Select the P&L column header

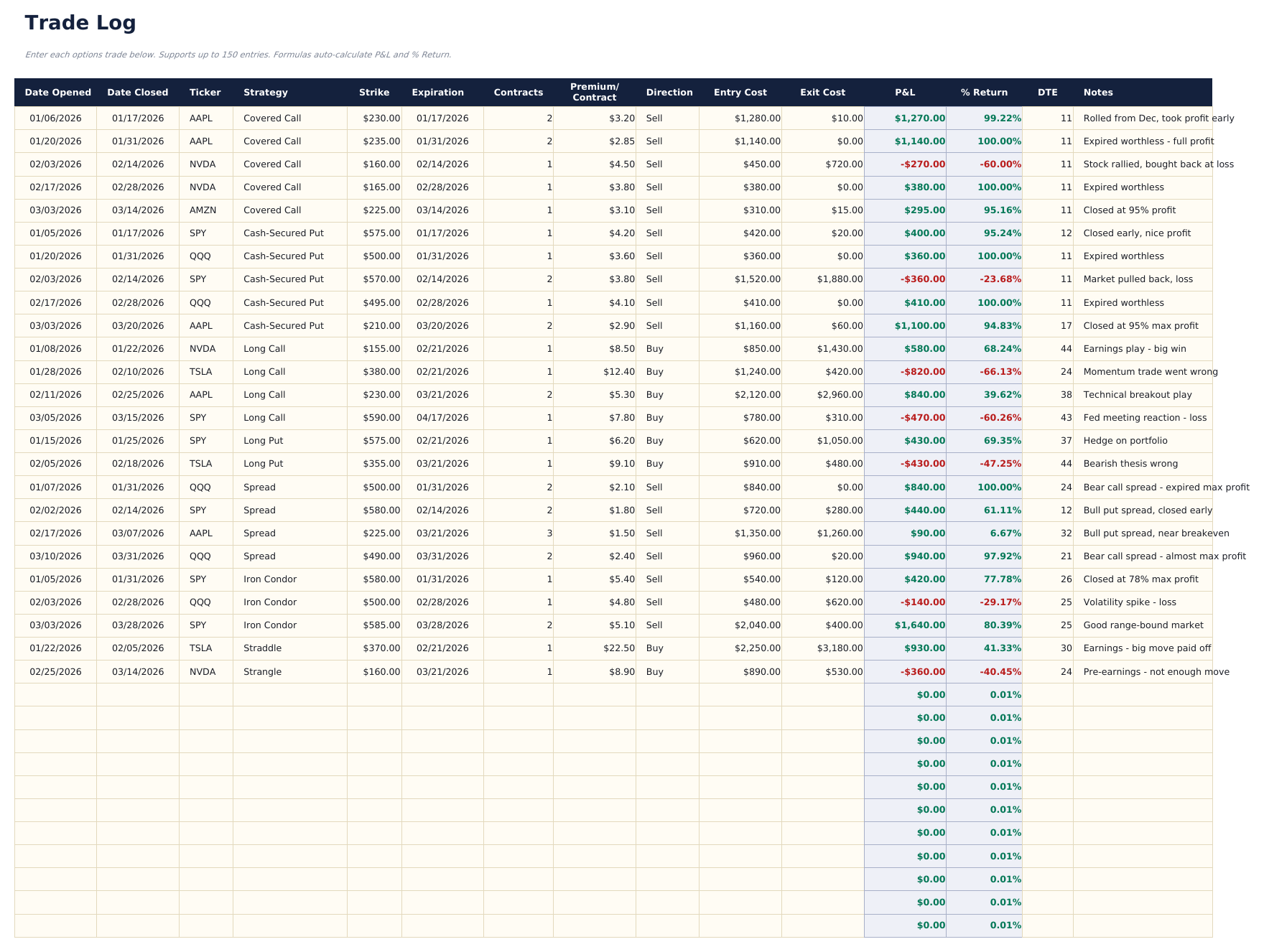tap(903, 92)
